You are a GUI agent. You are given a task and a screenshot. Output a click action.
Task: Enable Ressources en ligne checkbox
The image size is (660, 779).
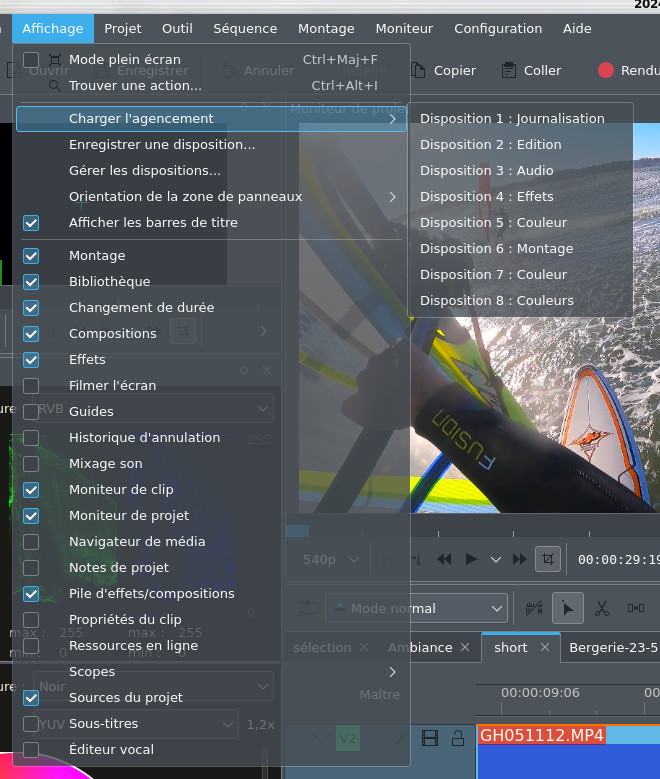point(31,645)
